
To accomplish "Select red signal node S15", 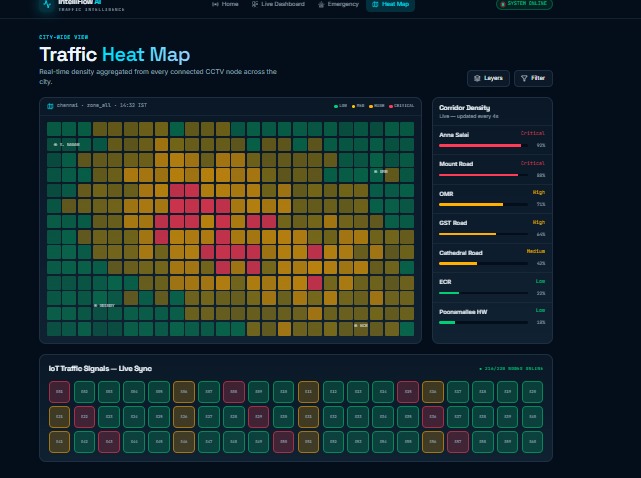I will [408, 392].
